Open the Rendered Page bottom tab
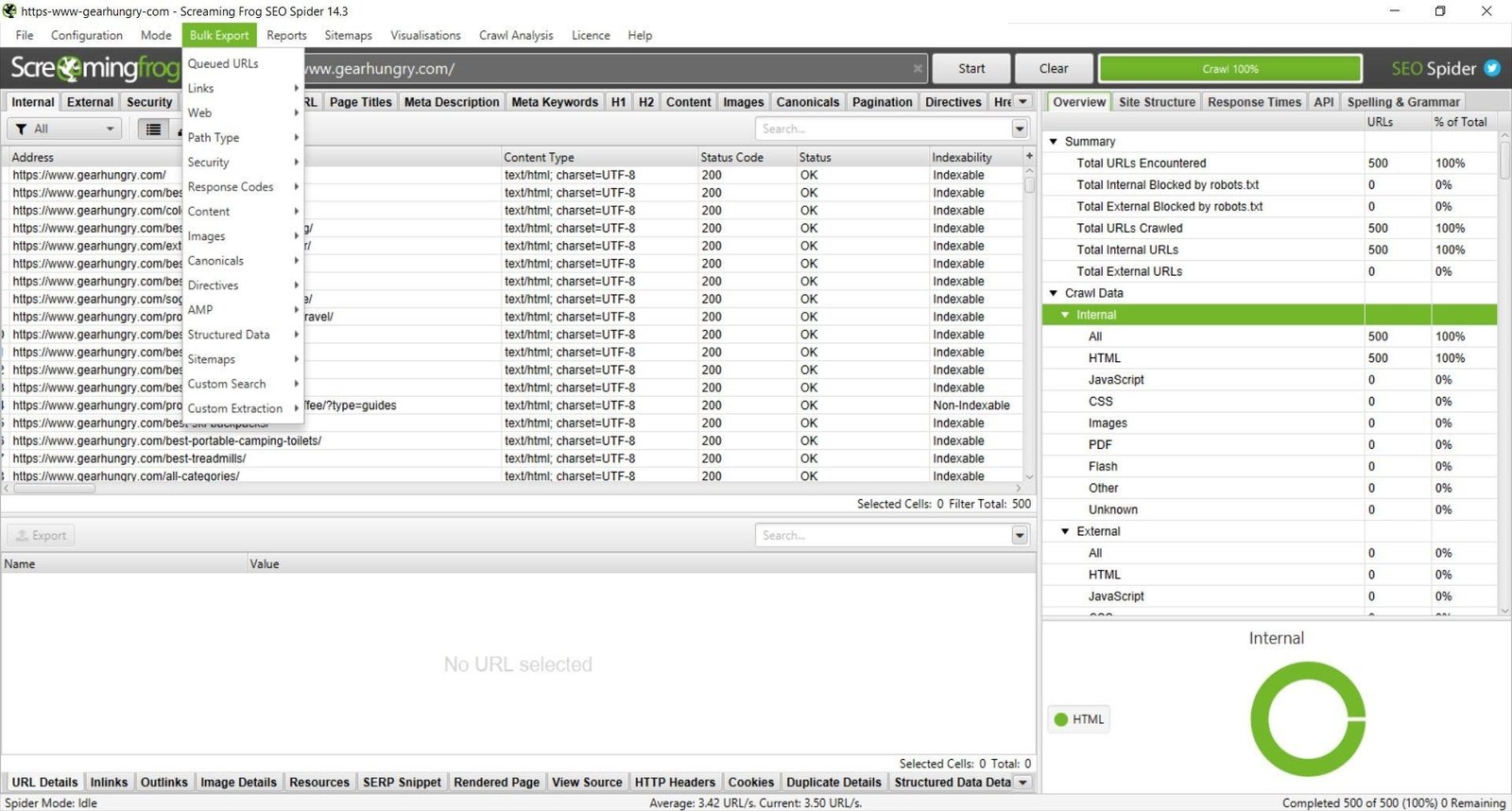The image size is (1512, 811). point(496,782)
